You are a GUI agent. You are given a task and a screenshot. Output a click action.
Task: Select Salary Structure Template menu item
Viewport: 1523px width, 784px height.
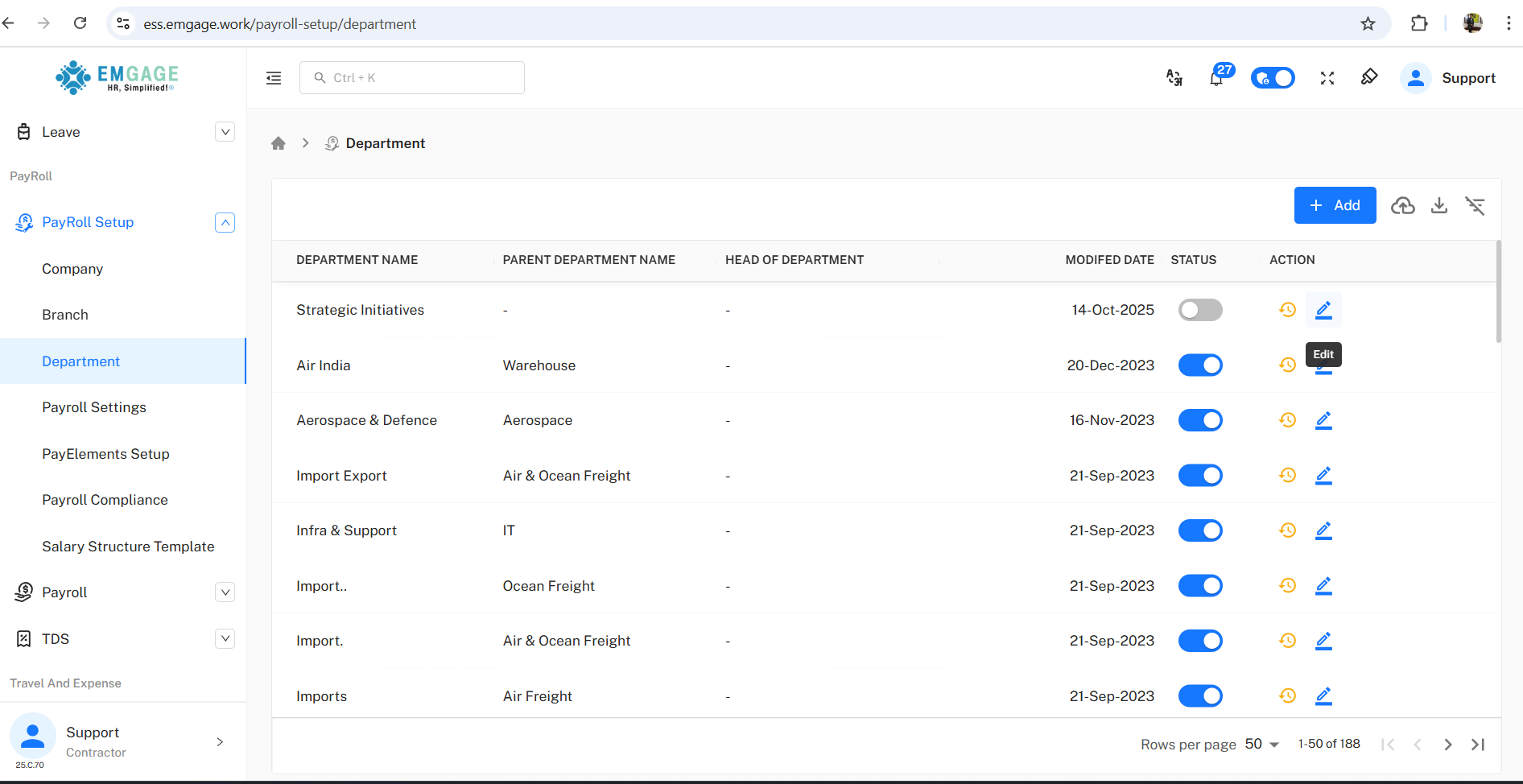pyautogui.click(x=128, y=547)
